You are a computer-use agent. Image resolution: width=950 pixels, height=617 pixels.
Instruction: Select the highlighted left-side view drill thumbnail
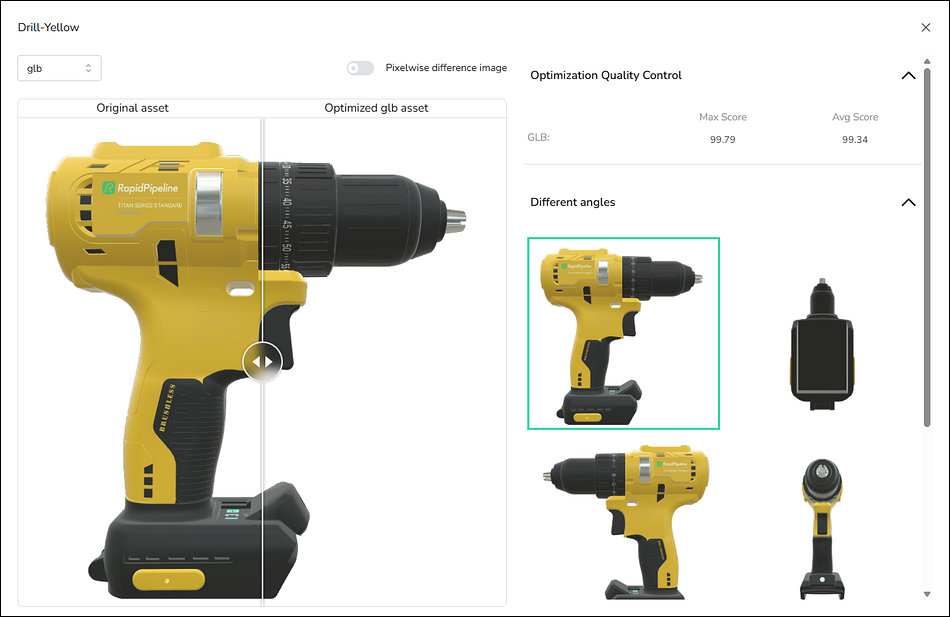(623, 333)
